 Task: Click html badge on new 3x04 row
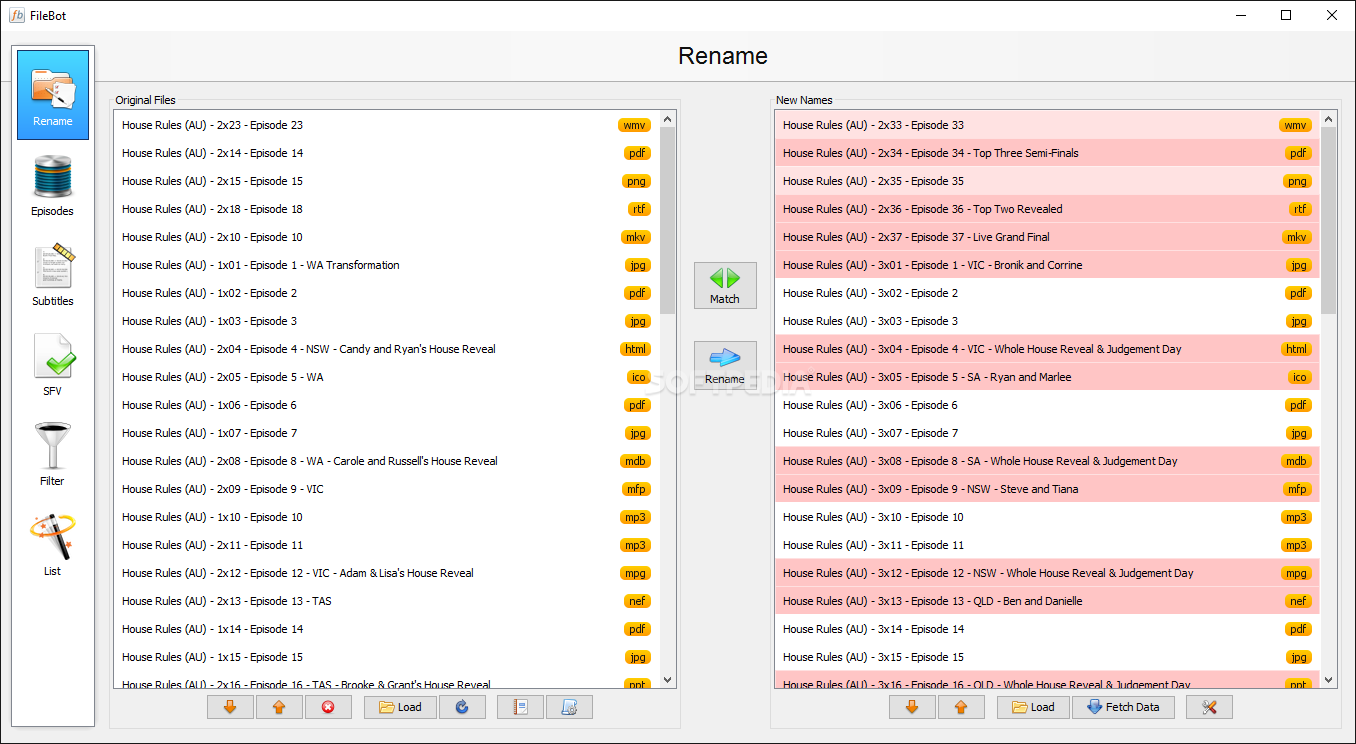[x=1296, y=349]
